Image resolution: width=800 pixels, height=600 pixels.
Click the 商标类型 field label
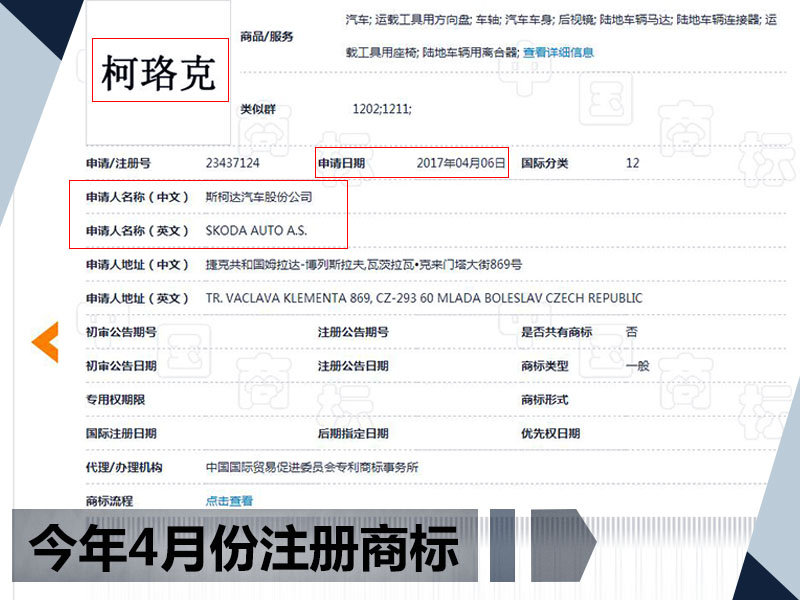coord(544,366)
